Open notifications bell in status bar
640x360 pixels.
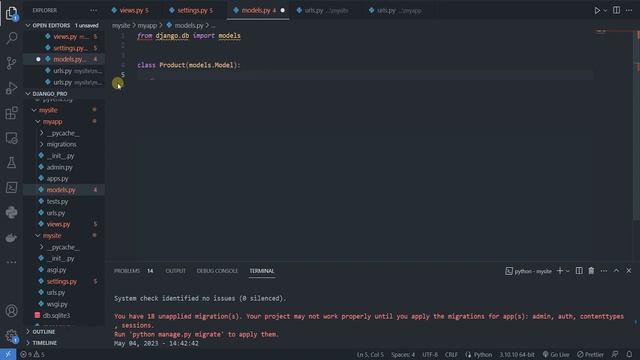pos(629,354)
